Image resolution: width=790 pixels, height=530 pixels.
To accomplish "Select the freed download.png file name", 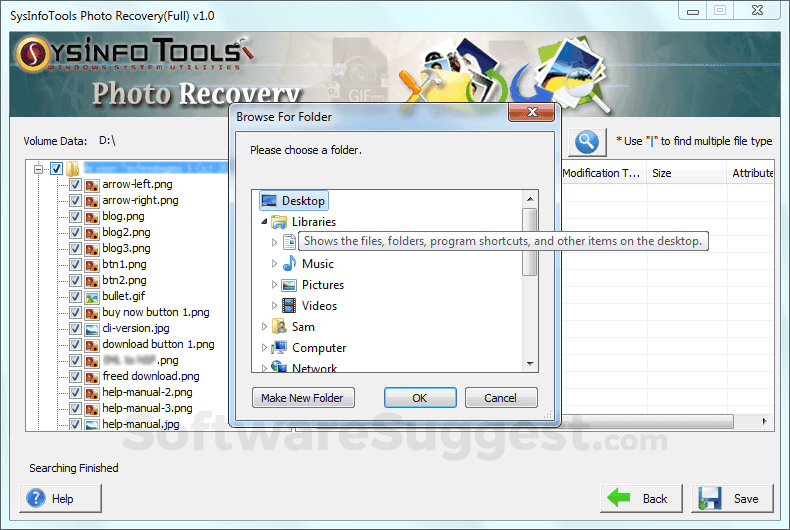I will point(151,376).
